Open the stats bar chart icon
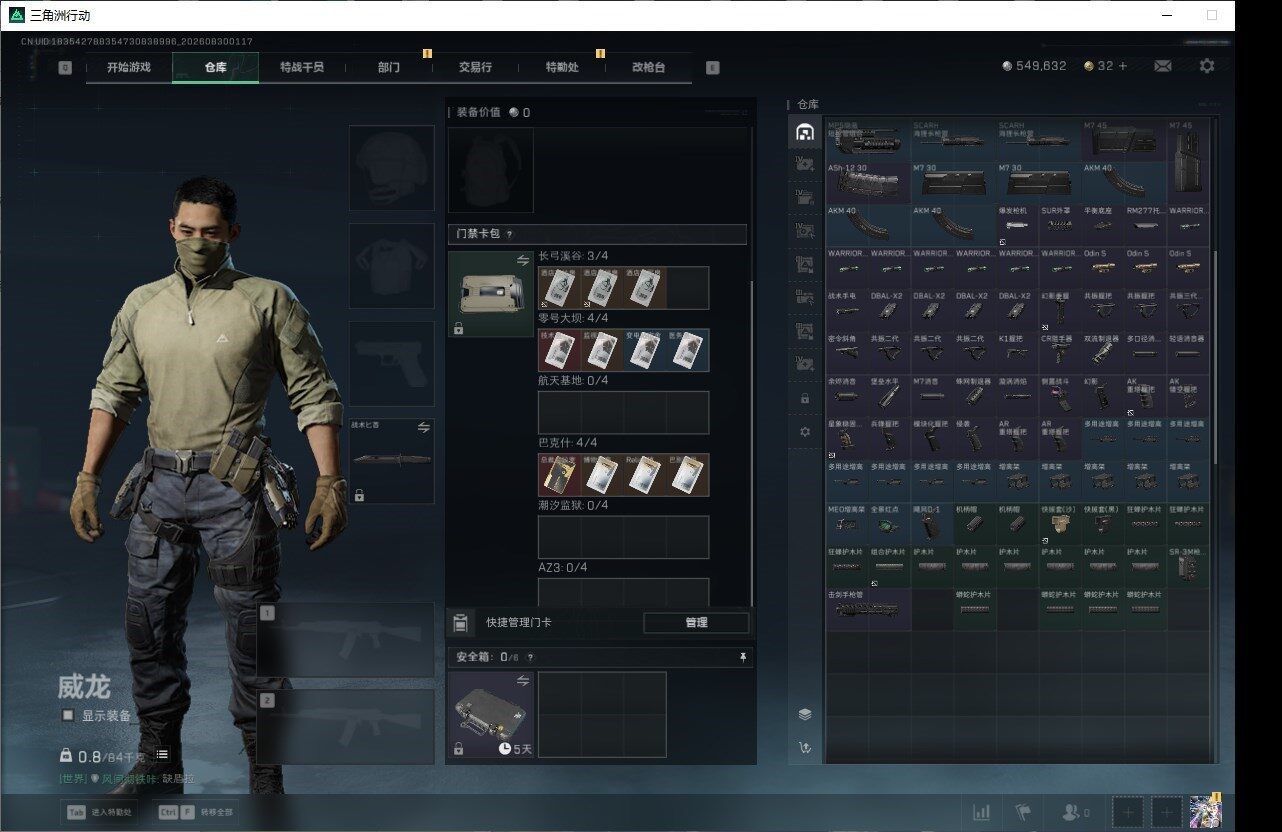The height and width of the screenshot is (832, 1282). (982, 812)
